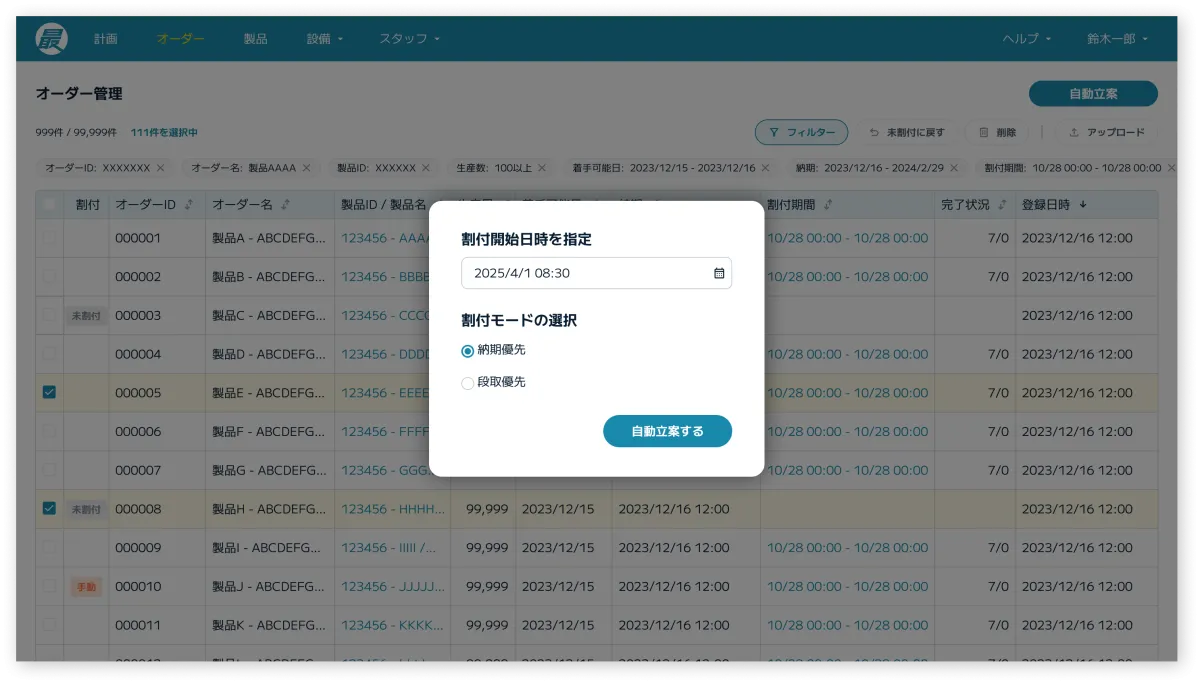Image resolution: width=1200 pixels, height=684 pixels.
Task: Click order ID 000006 cell
Action: click(157, 432)
